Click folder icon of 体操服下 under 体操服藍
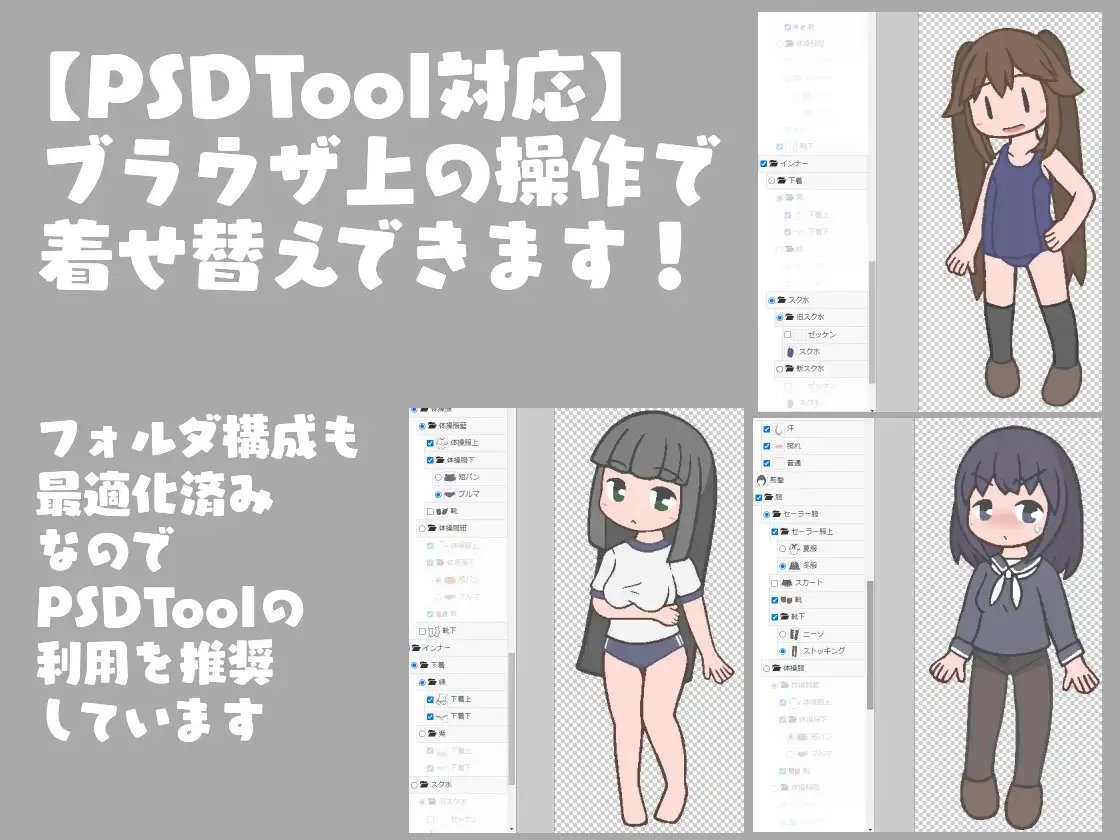The height and width of the screenshot is (840, 1120). click(441, 460)
